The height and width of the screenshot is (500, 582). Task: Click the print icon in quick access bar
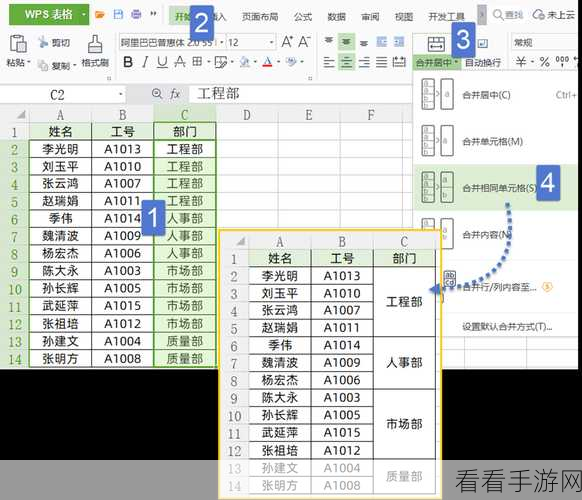tap(136, 14)
